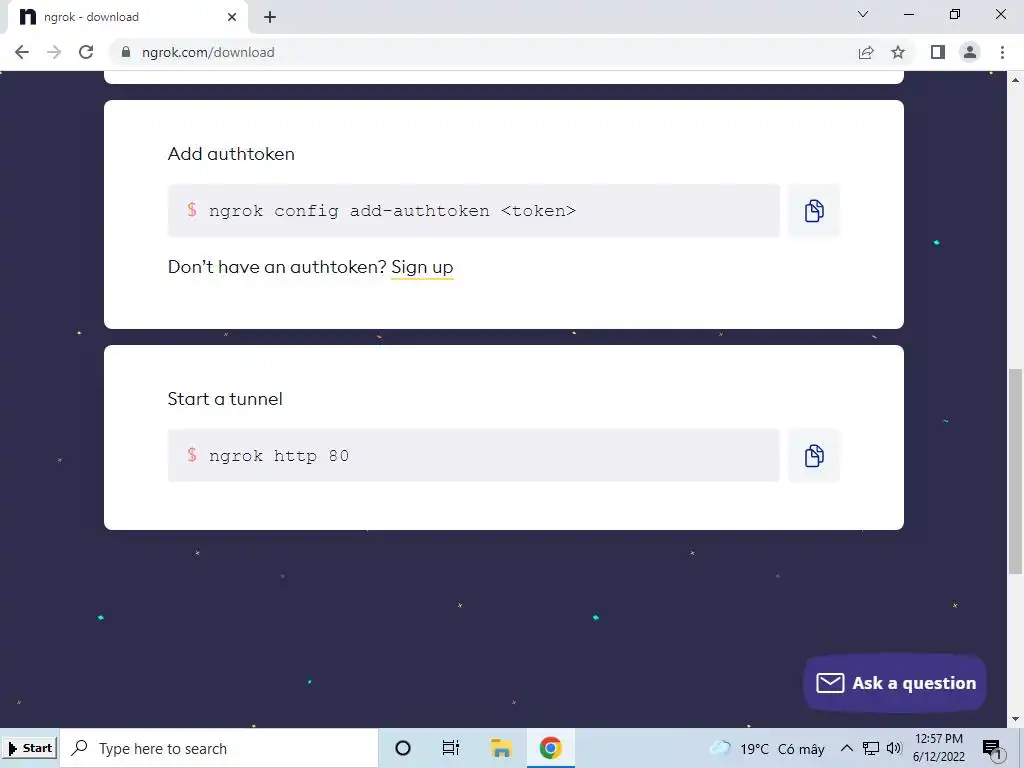The width and height of the screenshot is (1024, 768).
Task: Click the ngrok http 80 command text
Action: click(x=279, y=456)
